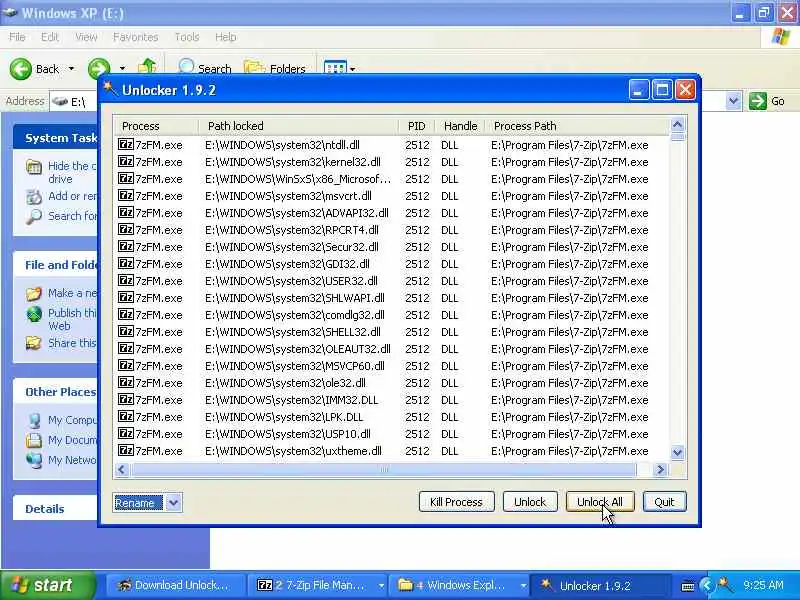Open Tools menu in Windows Explorer
This screenshot has width=800, height=600.
tap(187, 37)
